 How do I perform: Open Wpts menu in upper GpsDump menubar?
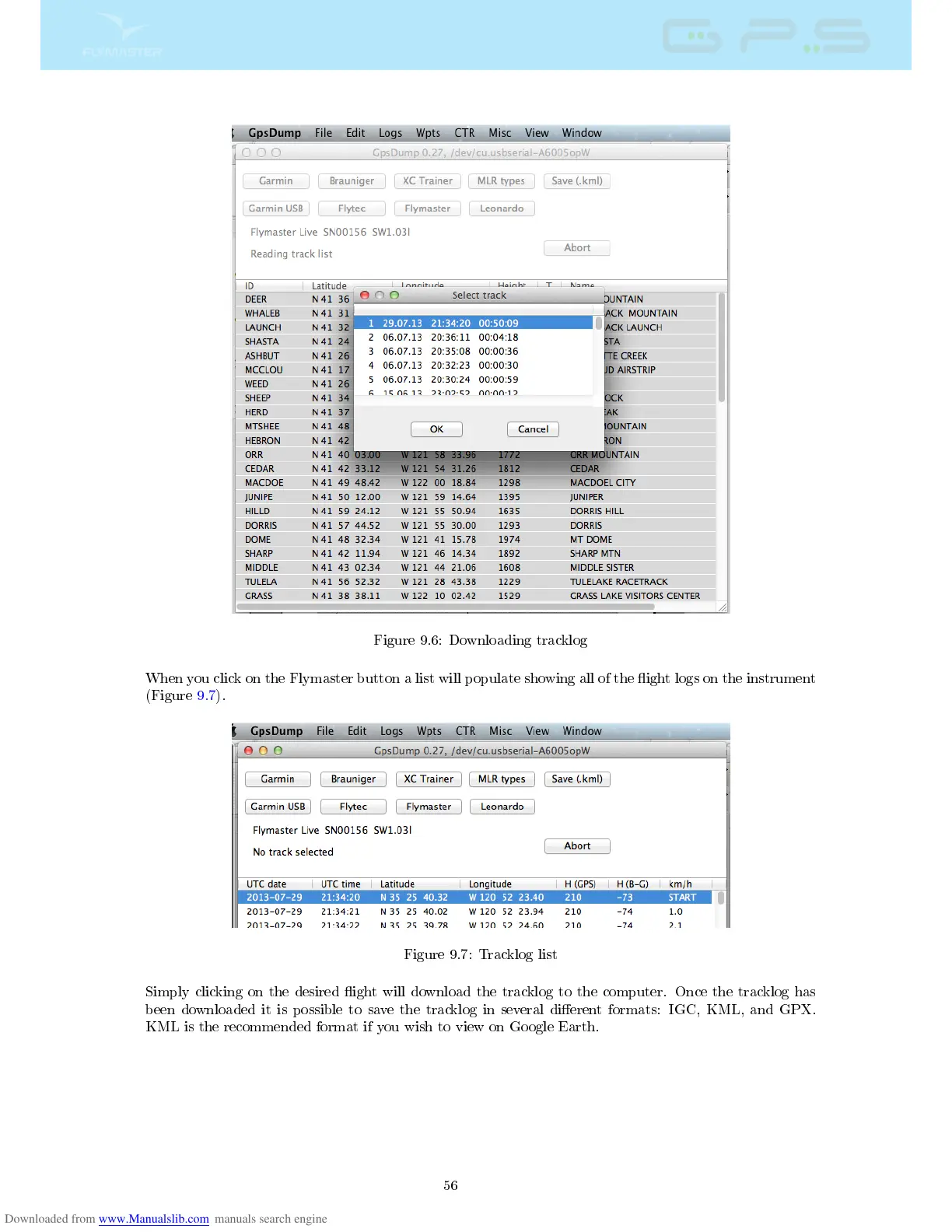[x=428, y=133]
